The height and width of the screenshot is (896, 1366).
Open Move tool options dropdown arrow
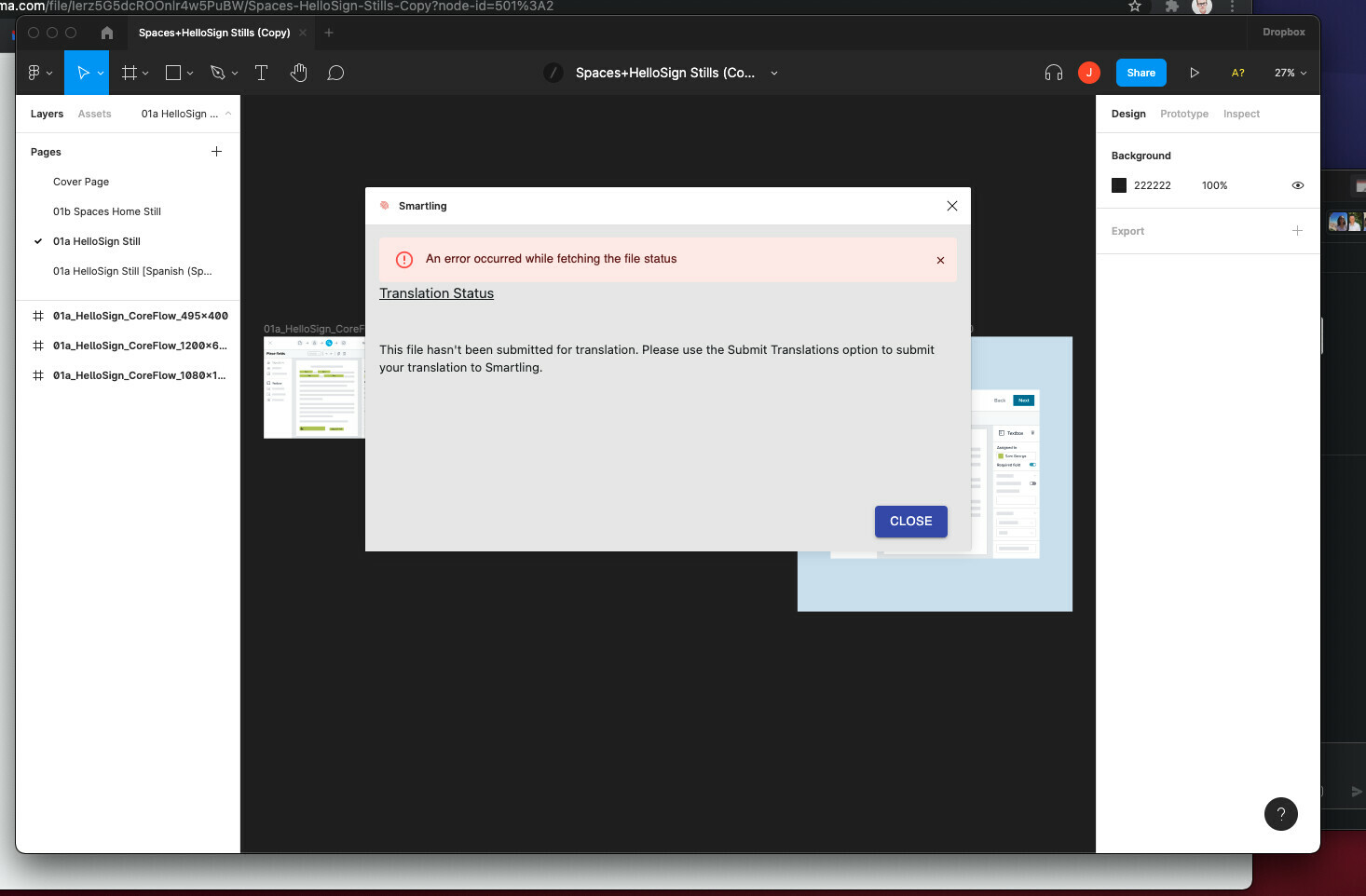[x=101, y=73]
